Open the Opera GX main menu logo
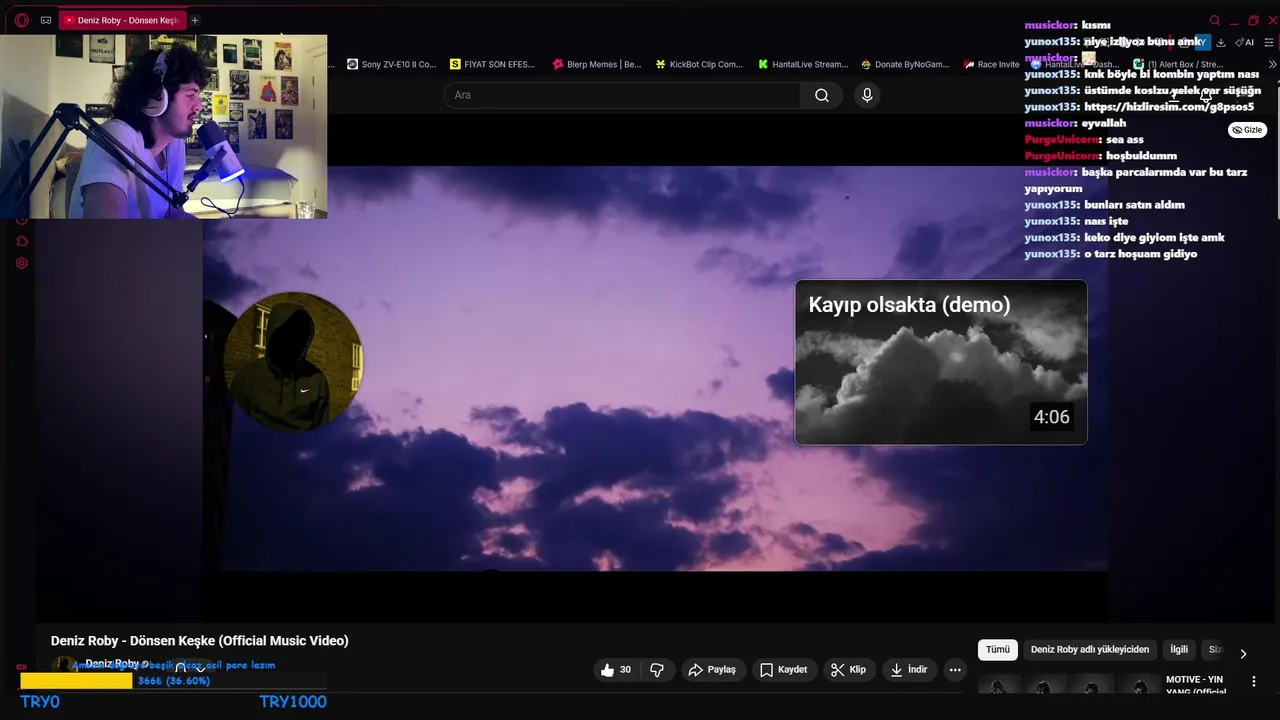Viewport: 1280px width, 720px height. (21, 20)
